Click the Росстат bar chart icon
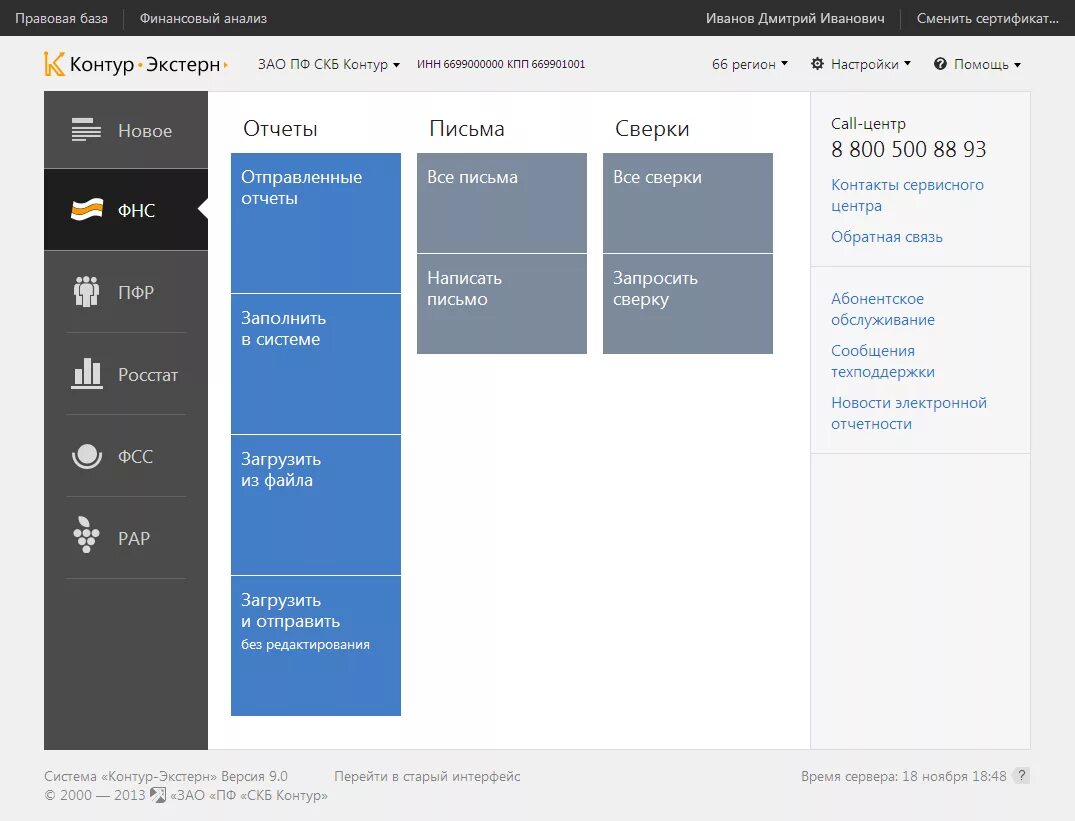The image size is (1075, 821). pos(87,373)
